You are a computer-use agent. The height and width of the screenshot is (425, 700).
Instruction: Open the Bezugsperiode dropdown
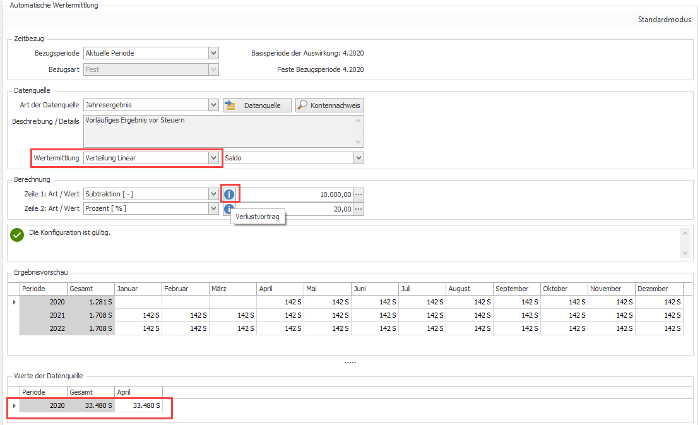pyautogui.click(x=213, y=53)
